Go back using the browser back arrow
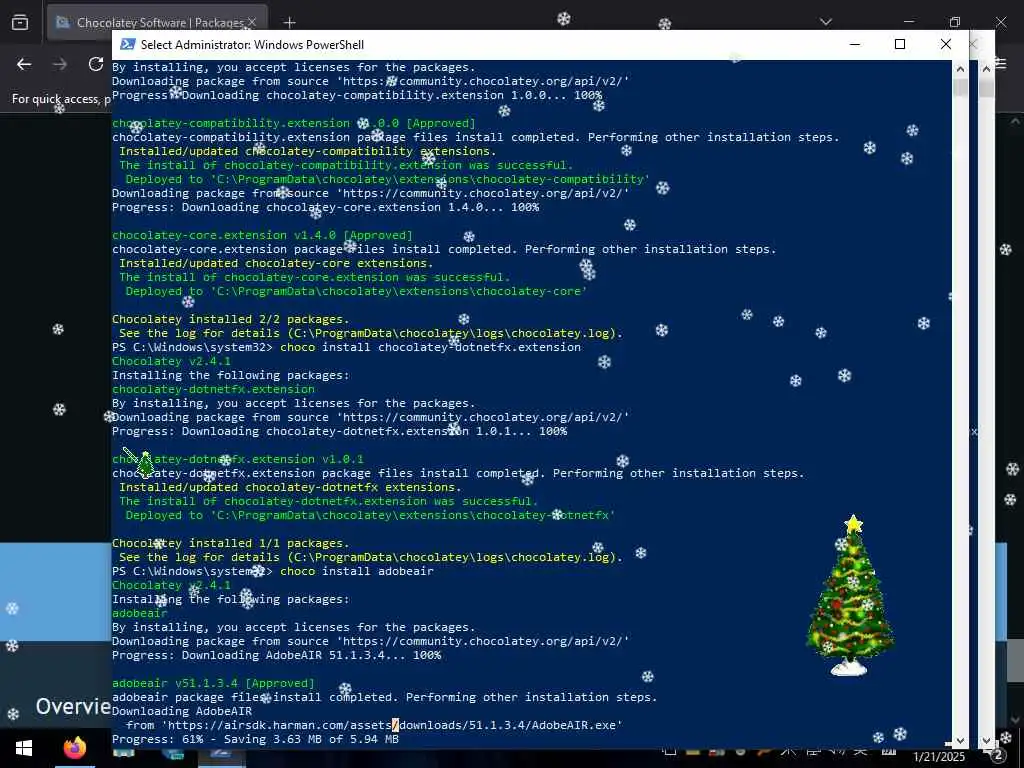The image size is (1024, 768). pyautogui.click(x=24, y=64)
